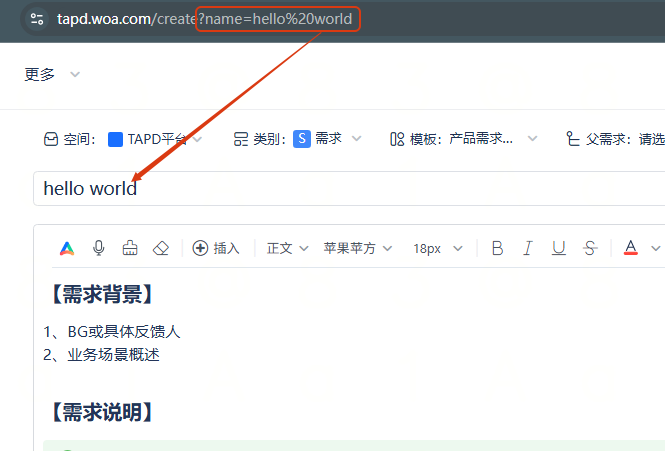Image resolution: width=665 pixels, height=451 pixels.
Task: Click the 类别 category icon
Action: [241, 139]
